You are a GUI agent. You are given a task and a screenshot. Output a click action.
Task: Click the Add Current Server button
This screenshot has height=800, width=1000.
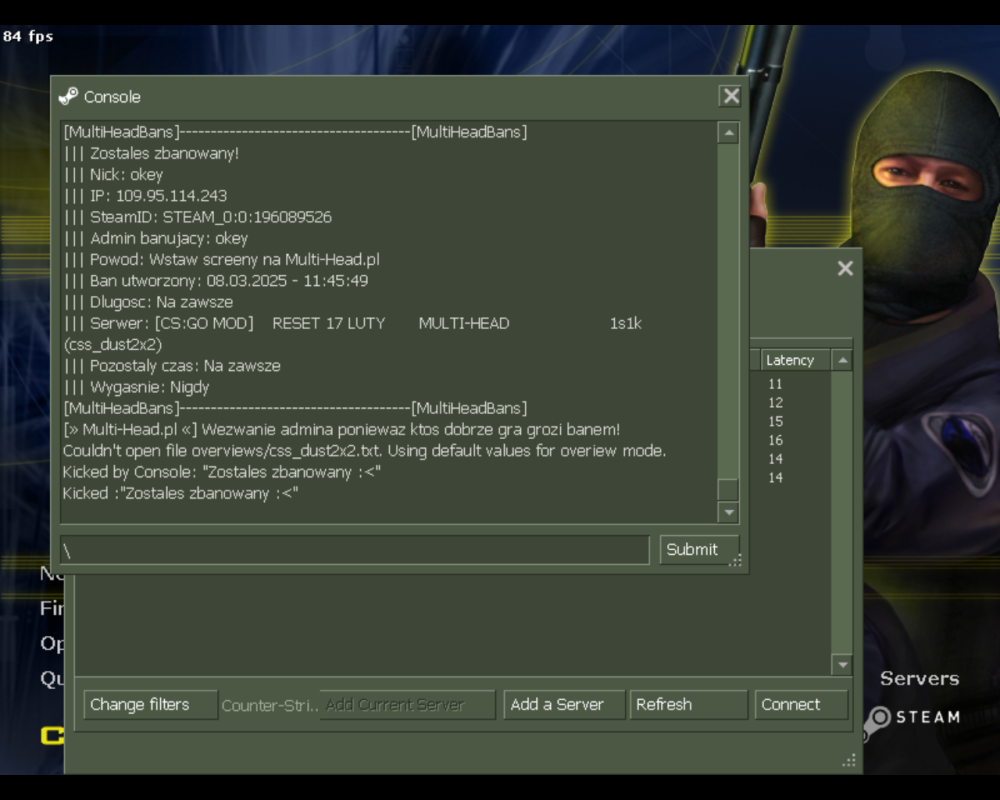[x=406, y=704]
